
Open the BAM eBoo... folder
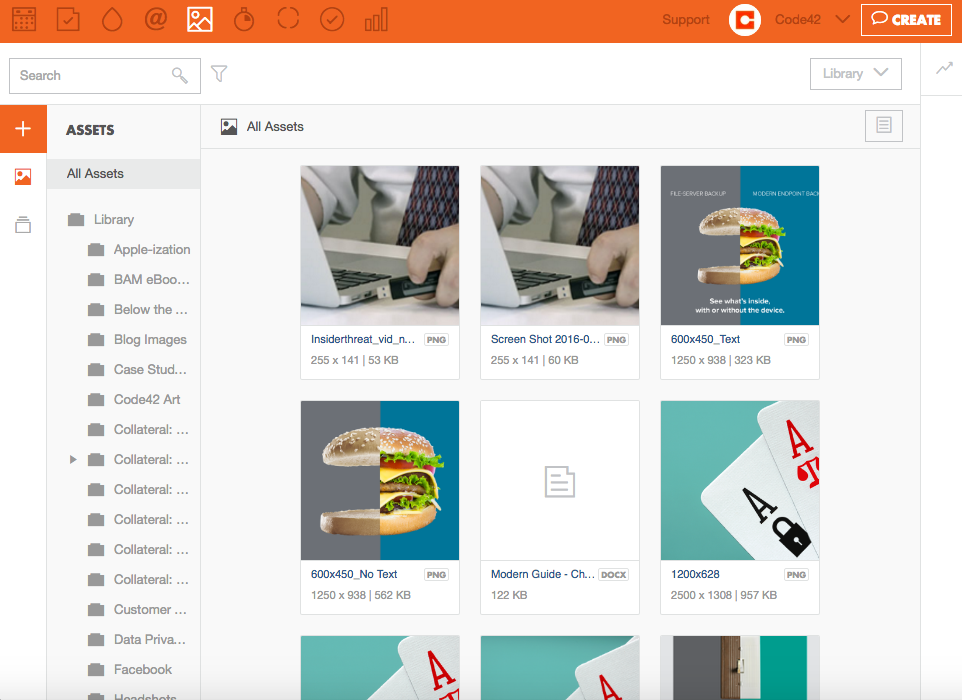151,280
